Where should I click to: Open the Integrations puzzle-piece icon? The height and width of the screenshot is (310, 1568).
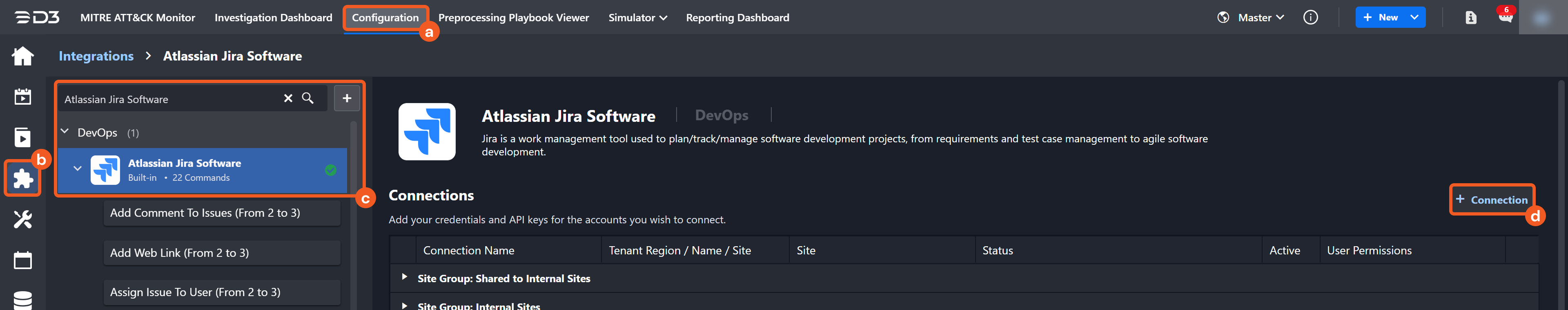click(22, 178)
